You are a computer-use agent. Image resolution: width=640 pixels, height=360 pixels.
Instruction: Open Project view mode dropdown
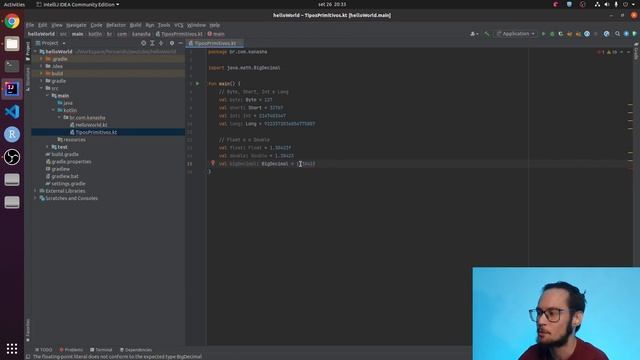click(x=51, y=43)
